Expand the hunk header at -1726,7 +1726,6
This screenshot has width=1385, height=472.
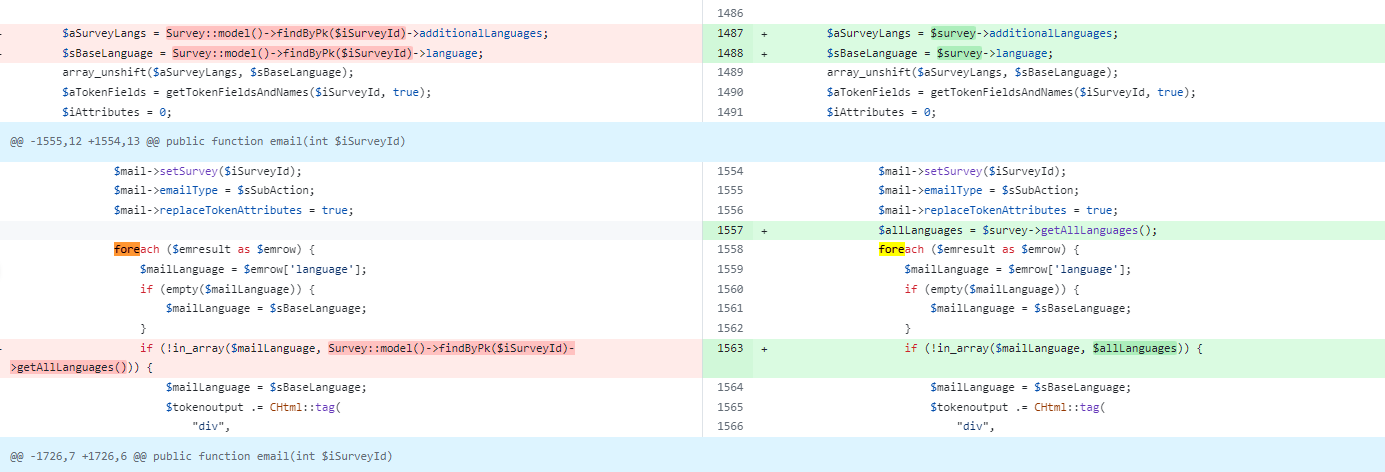[x=201, y=456]
